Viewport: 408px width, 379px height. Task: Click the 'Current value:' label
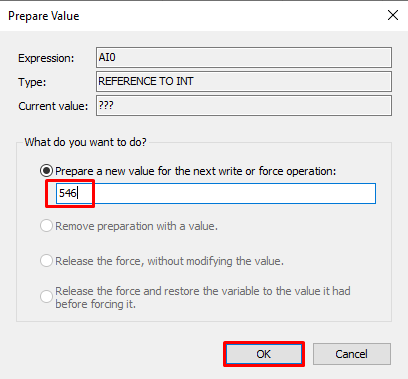(53, 106)
